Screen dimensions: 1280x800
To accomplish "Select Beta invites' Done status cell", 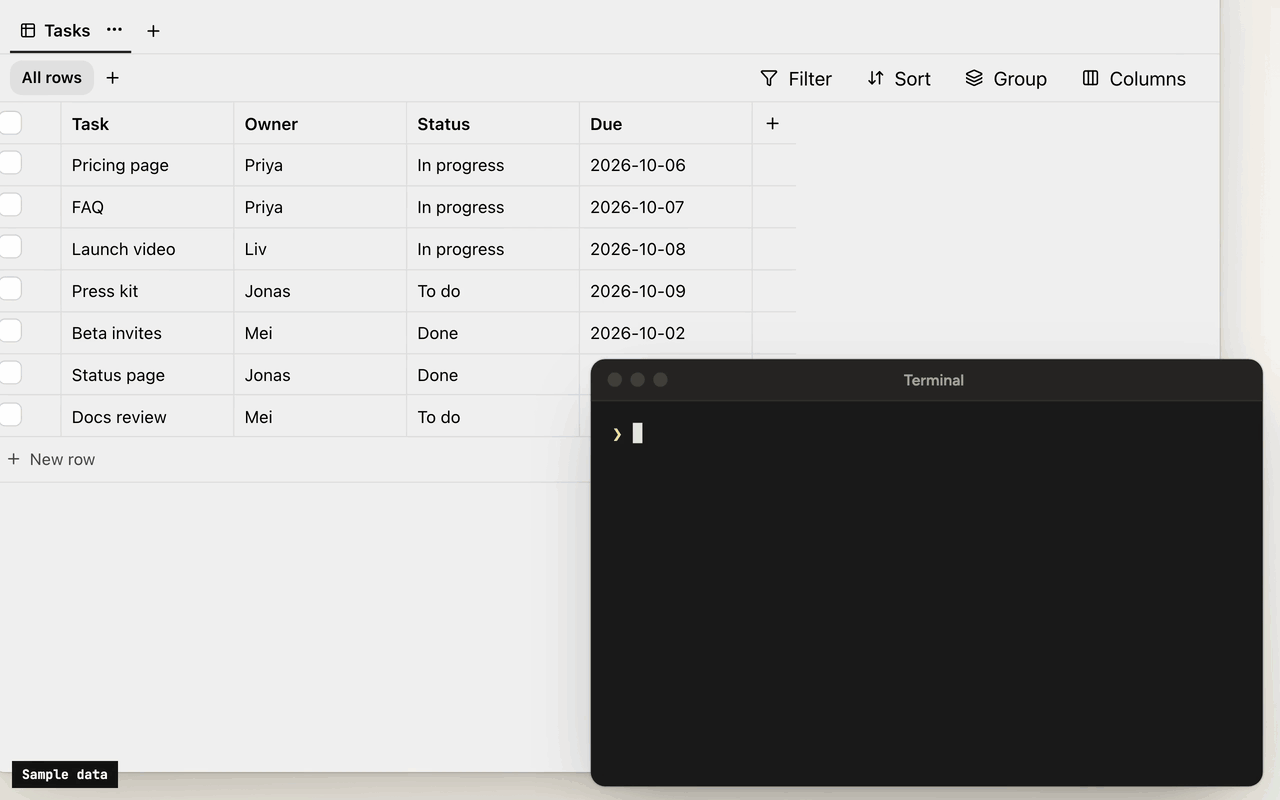I will pos(493,333).
